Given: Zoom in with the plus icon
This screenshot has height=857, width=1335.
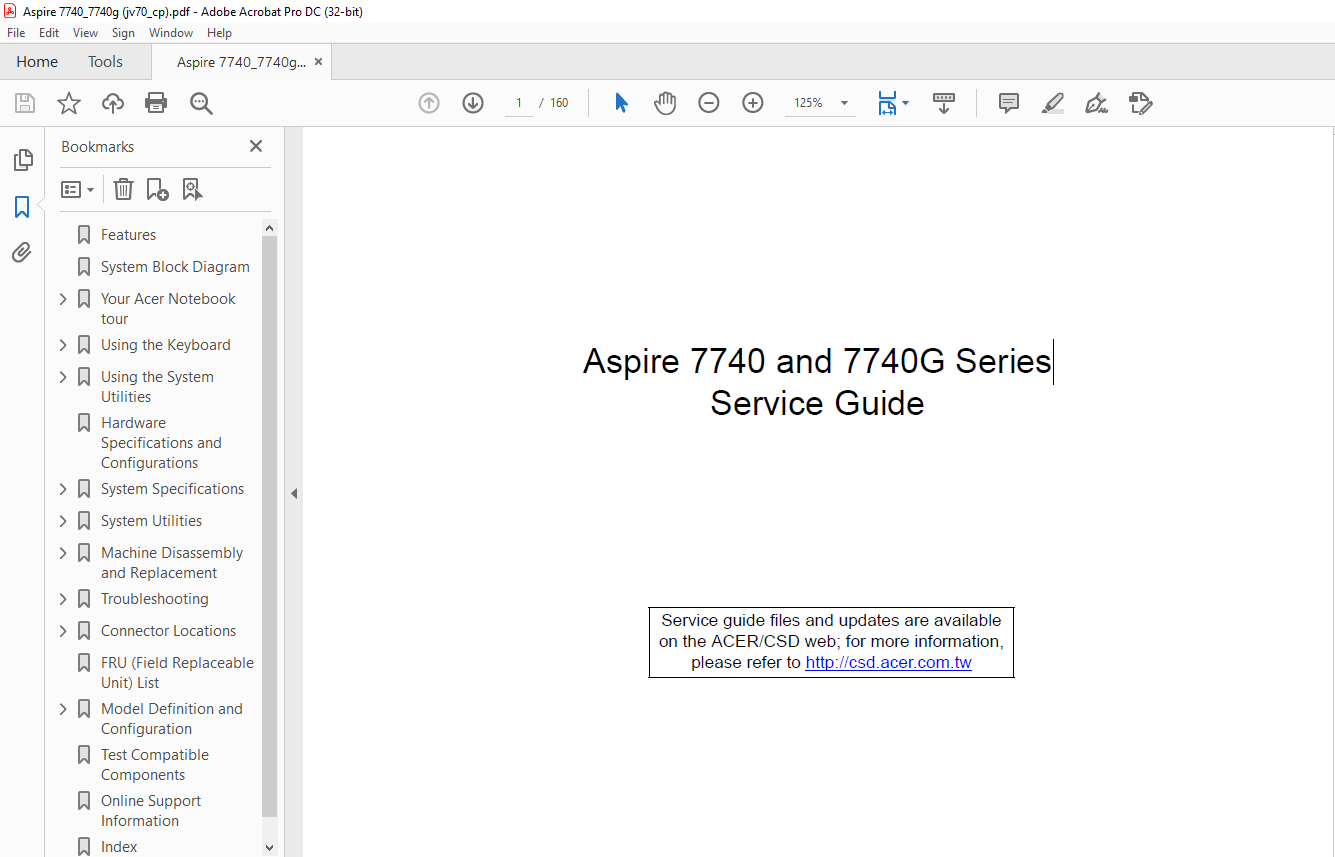Looking at the screenshot, I should pos(753,103).
